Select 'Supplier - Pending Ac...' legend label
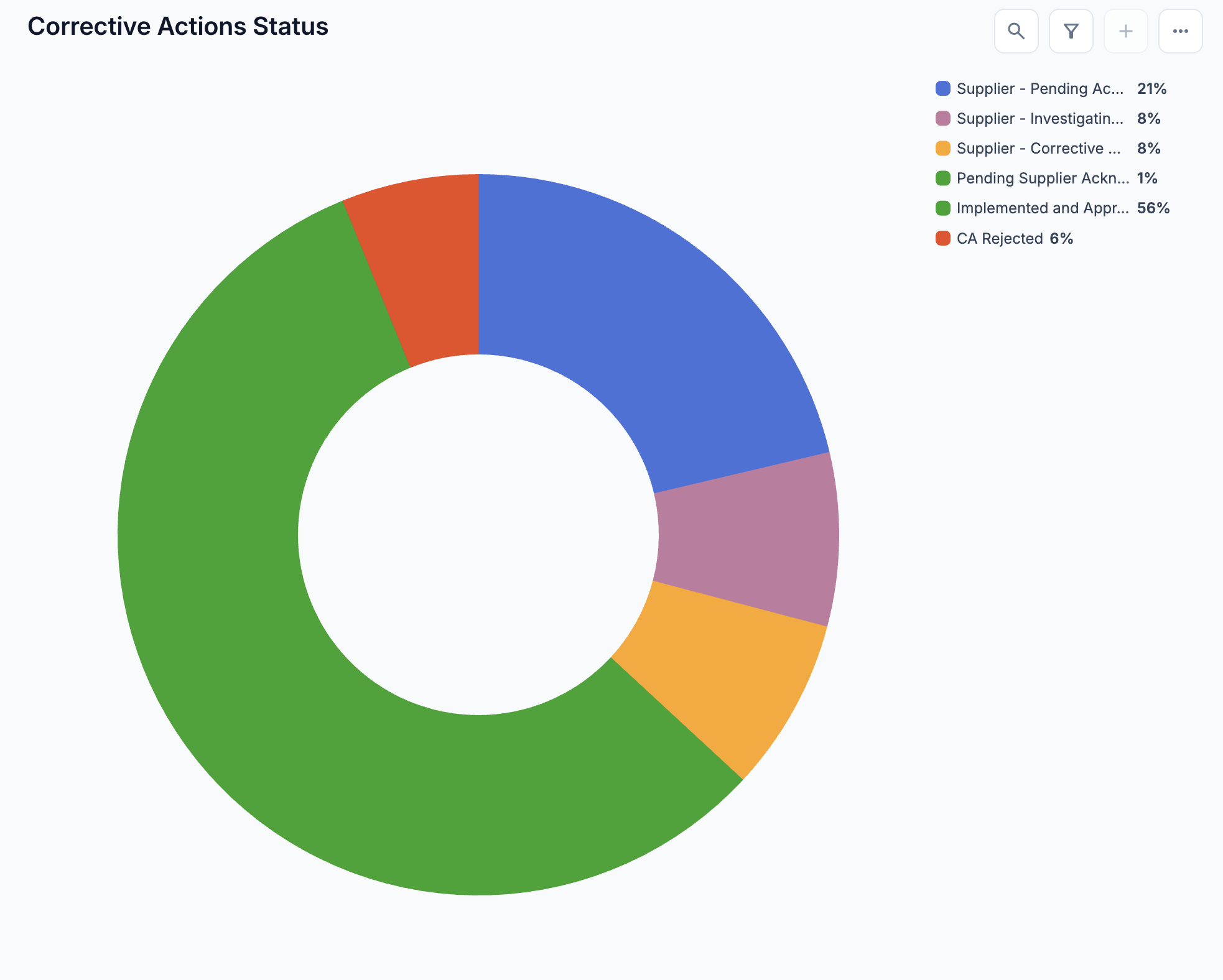The width and height of the screenshot is (1223, 980). click(x=1040, y=88)
